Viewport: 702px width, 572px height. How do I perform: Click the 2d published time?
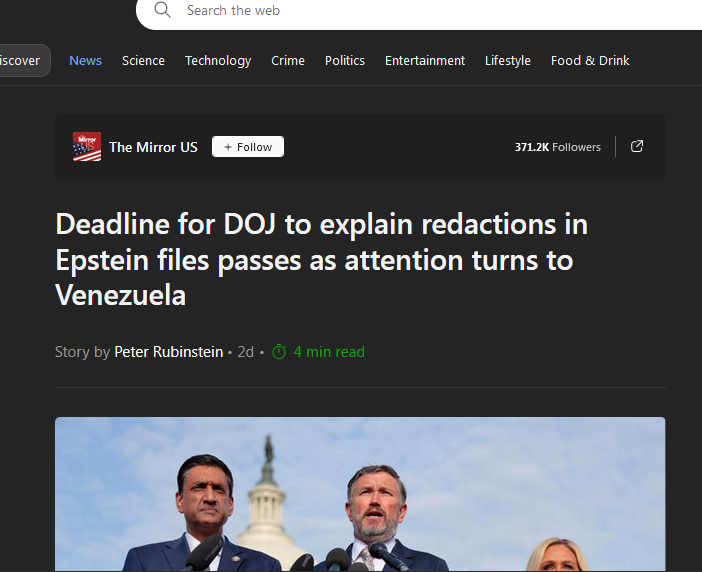[x=245, y=352]
